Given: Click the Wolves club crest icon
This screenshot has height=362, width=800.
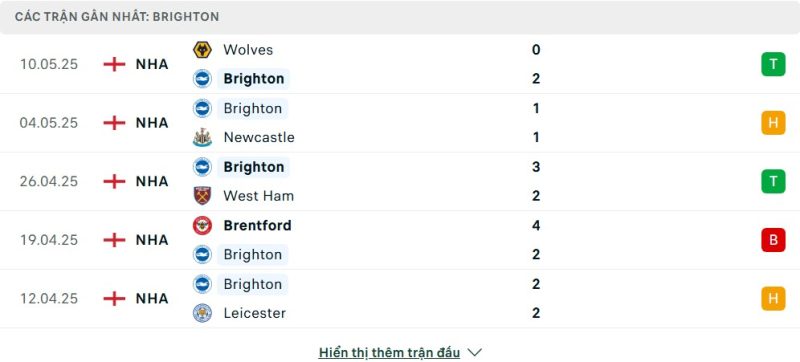Looking at the screenshot, I should [x=203, y=50].
